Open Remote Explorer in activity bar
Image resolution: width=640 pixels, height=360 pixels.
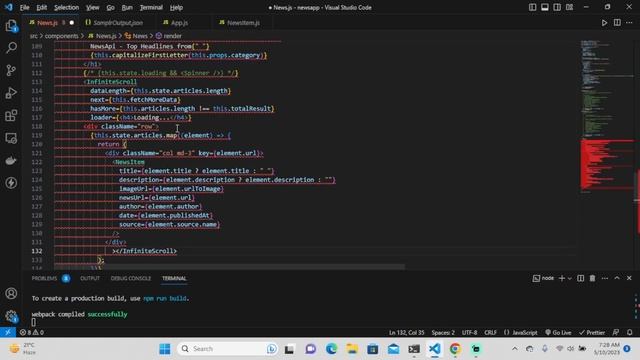tap(11, 138)
